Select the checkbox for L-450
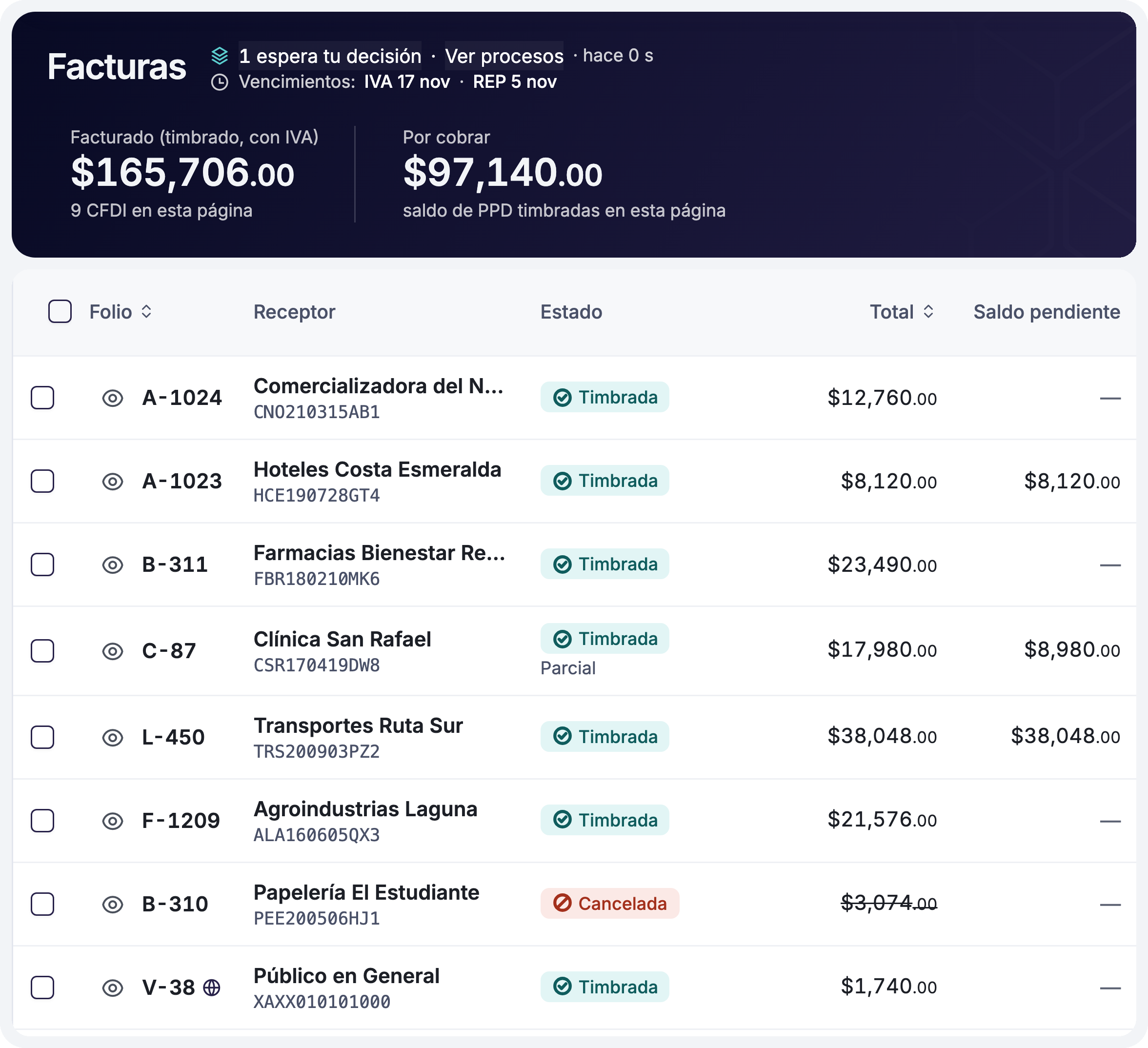1148x1048 pixels. [x=43, y=737]
